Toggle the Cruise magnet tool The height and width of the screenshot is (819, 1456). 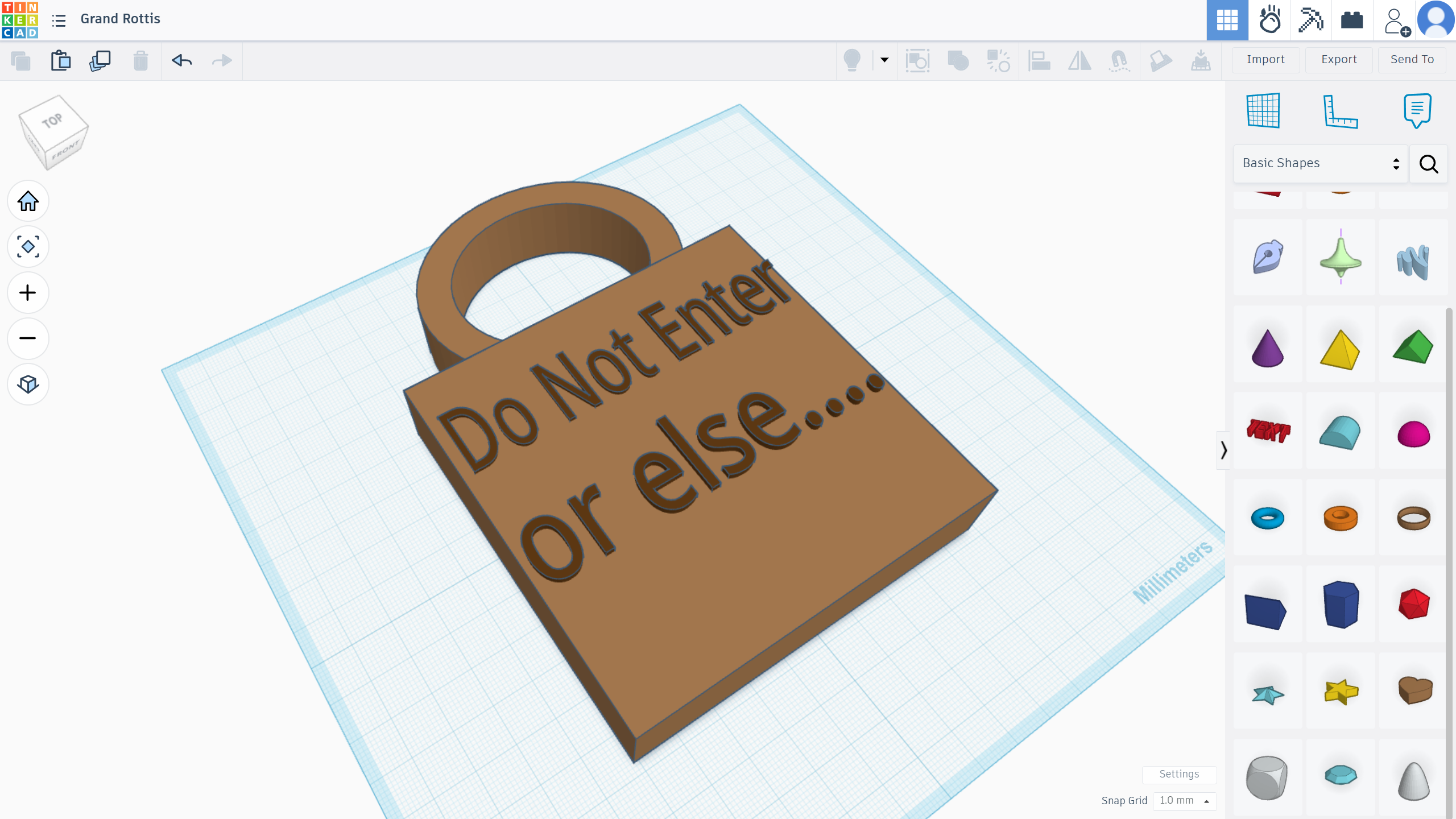[x=1119, y=60]
